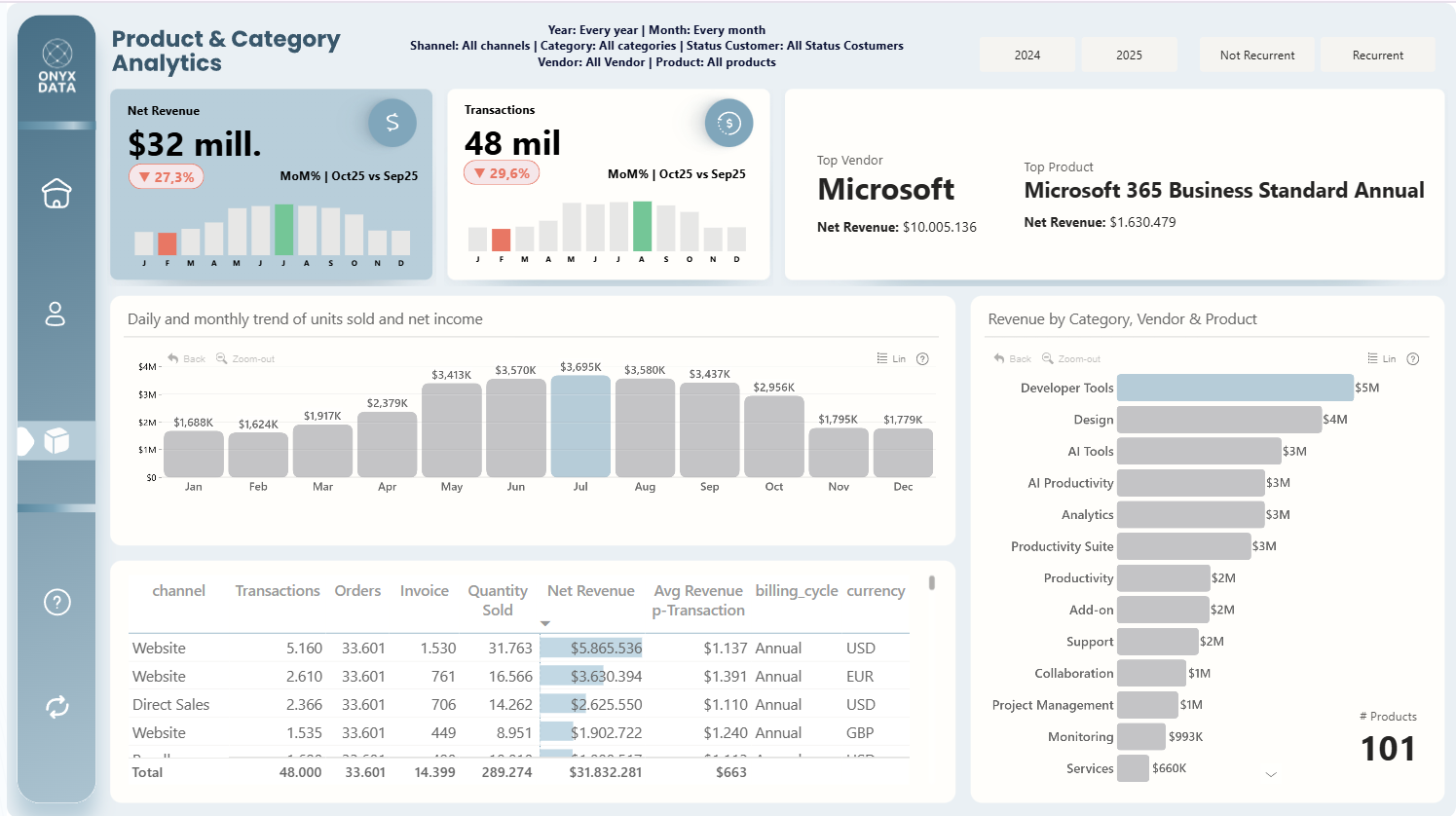Sort table by Net Revenue column header
This screenshot has width=1456, height=816.
(590, 591)
